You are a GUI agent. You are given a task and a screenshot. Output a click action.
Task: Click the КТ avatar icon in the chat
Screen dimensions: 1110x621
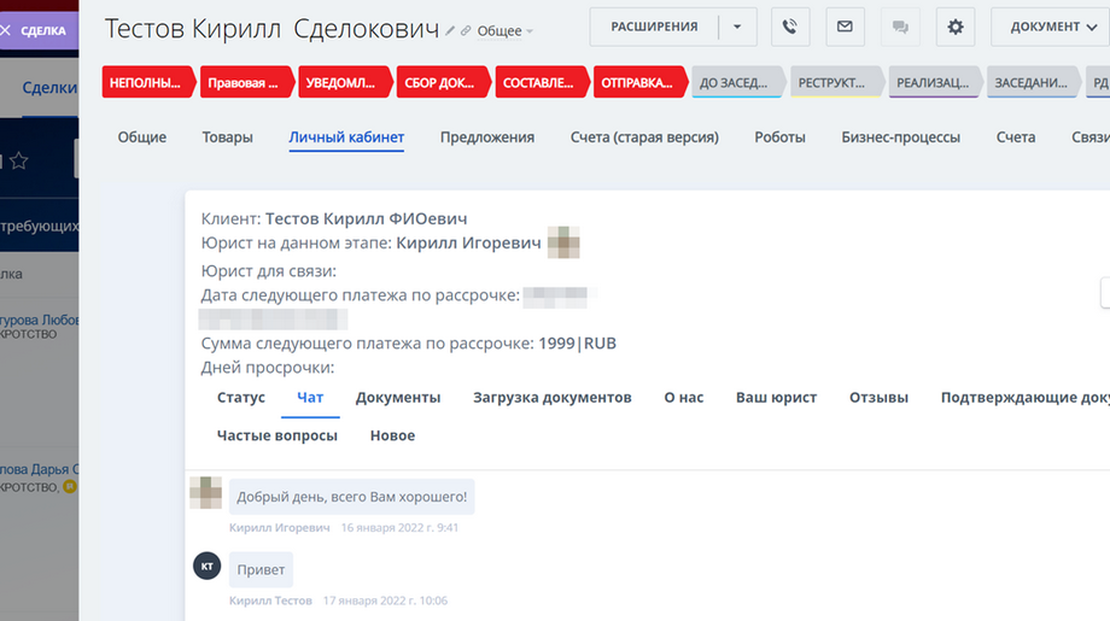[206, 565]
